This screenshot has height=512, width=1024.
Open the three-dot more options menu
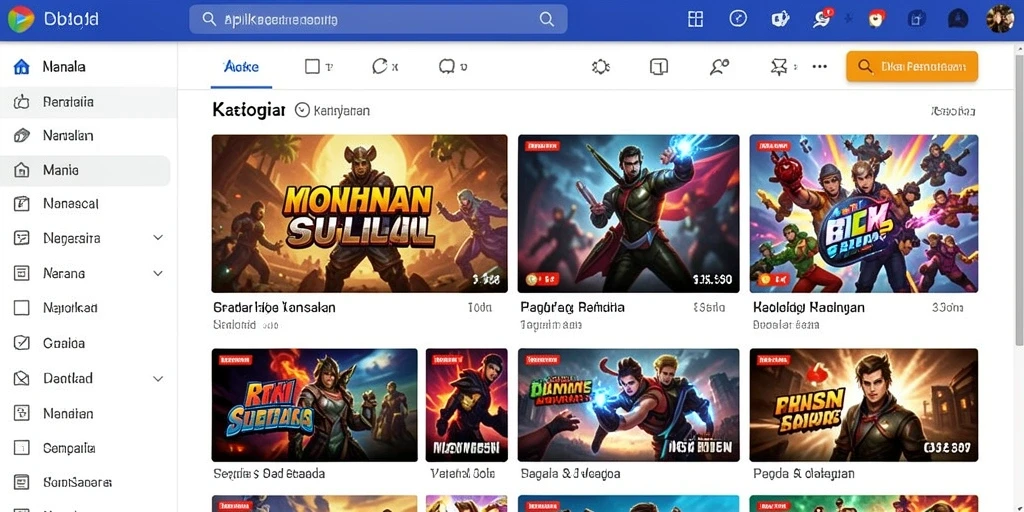(819, 66)
